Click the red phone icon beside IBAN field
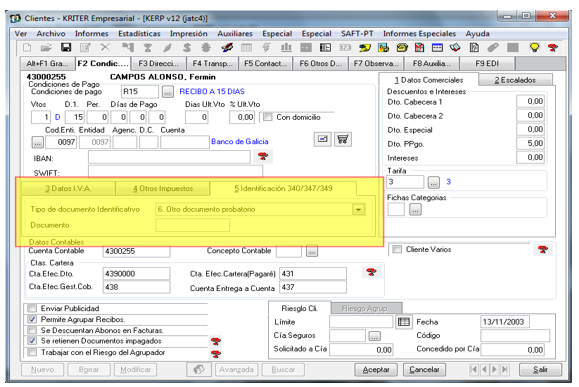The width and height of the screenshot is (579, 387). click(x=263, y=156)
